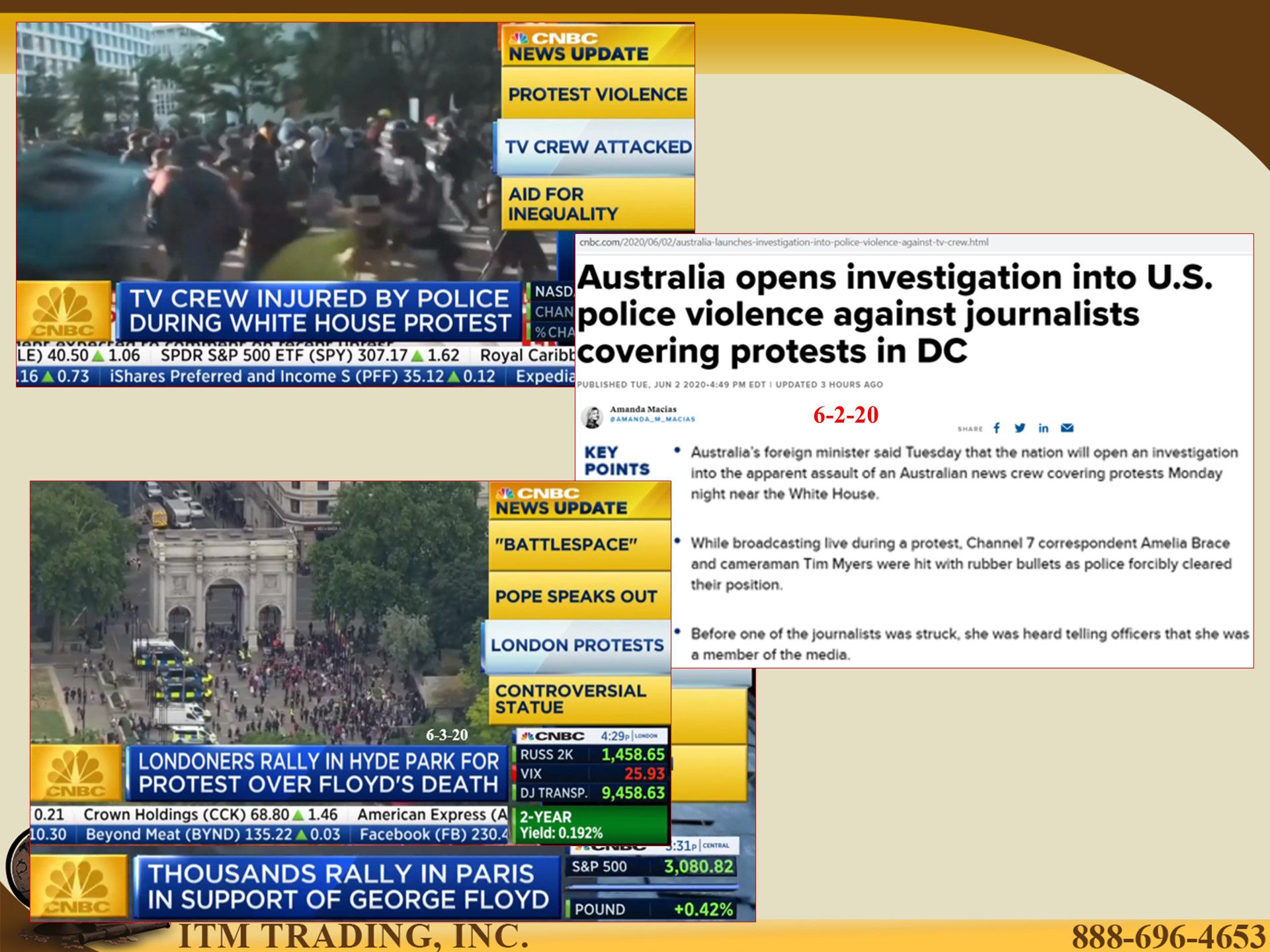The width and height of the screenshot is (1270, 952).
Task: Select the POPE SPEAKS OUT news tab
Action: (x=579, y=596)
